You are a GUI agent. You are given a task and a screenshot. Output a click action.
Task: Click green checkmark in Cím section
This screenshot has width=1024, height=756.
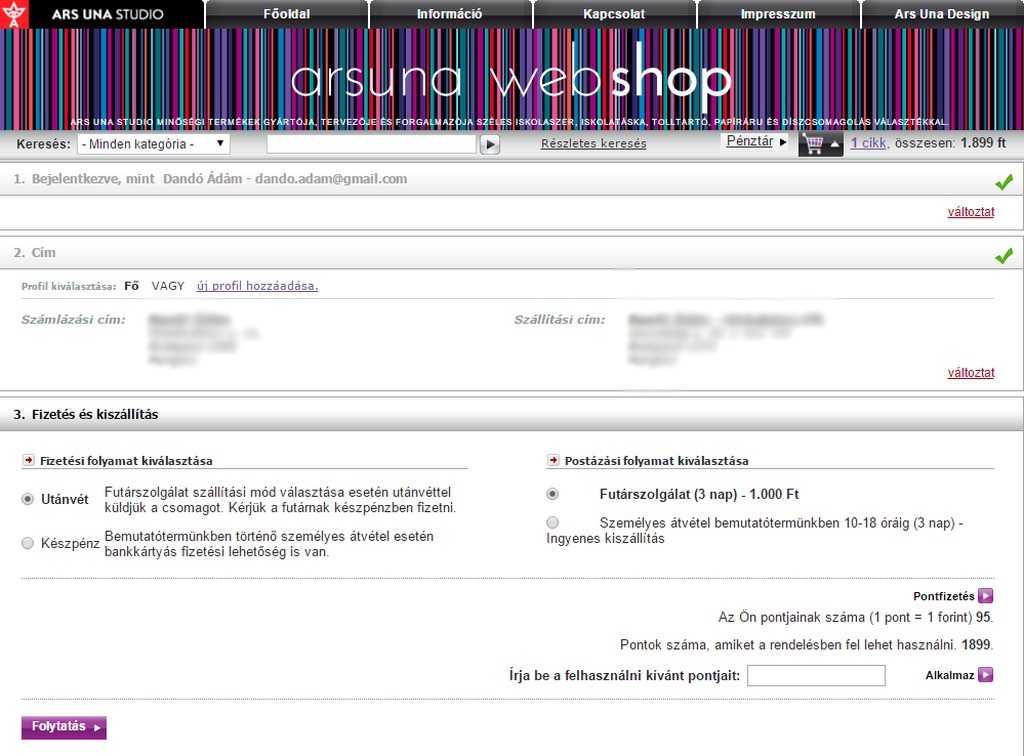pos(1003,256)
